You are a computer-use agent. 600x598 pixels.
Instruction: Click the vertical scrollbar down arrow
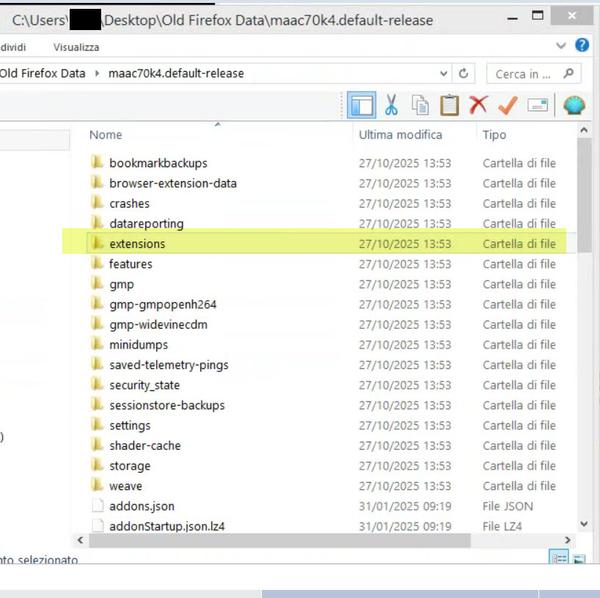click(x=584, y=524)
